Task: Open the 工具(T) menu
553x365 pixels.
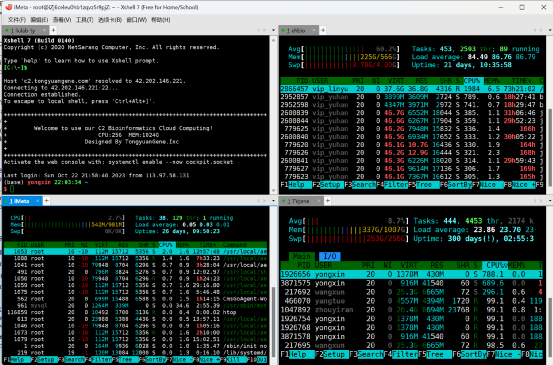Action: (85, 20)
